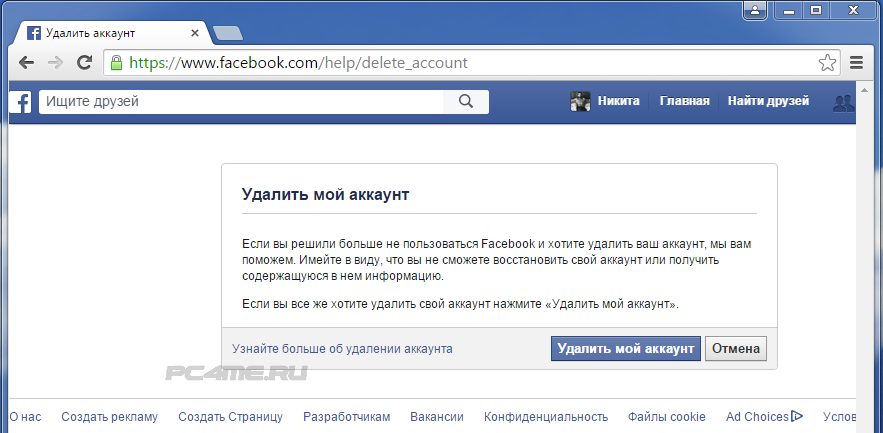Screen dimensions: 883x433
Task: Open Найти друзей link
Action: pos(768,101)
